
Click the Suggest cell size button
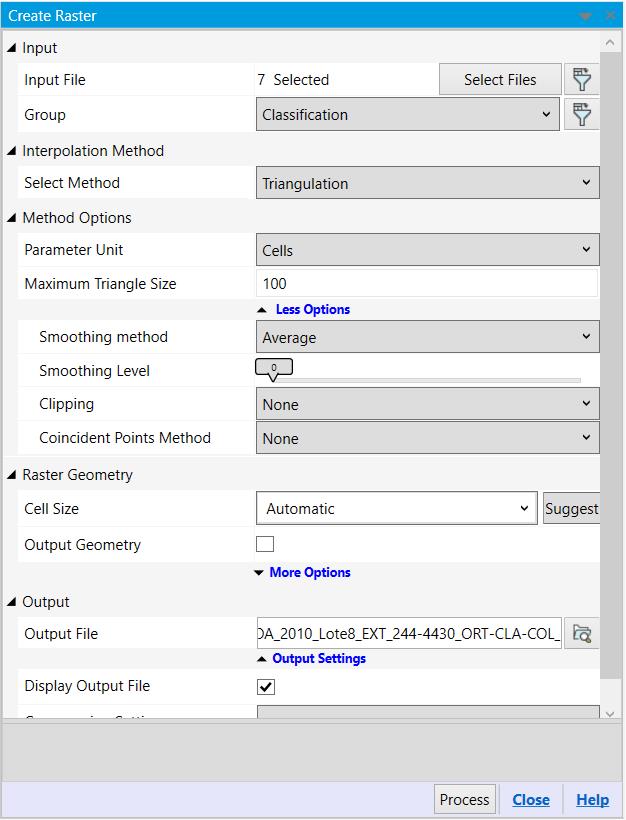pos(571,509)
